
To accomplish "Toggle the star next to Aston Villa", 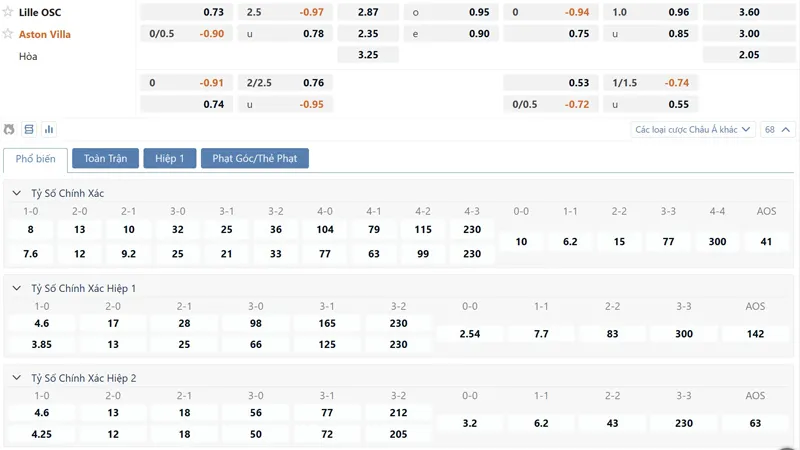I will point(9,33).
